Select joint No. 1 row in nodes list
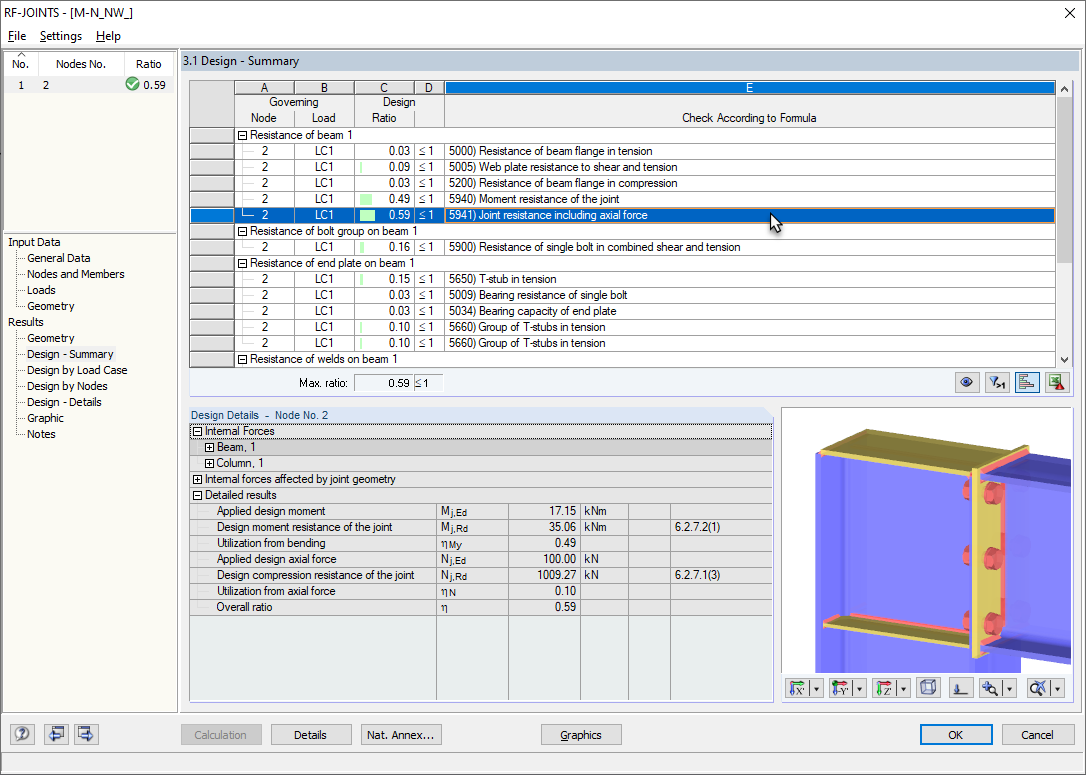 pyautogui.click(x=89, y=84)
